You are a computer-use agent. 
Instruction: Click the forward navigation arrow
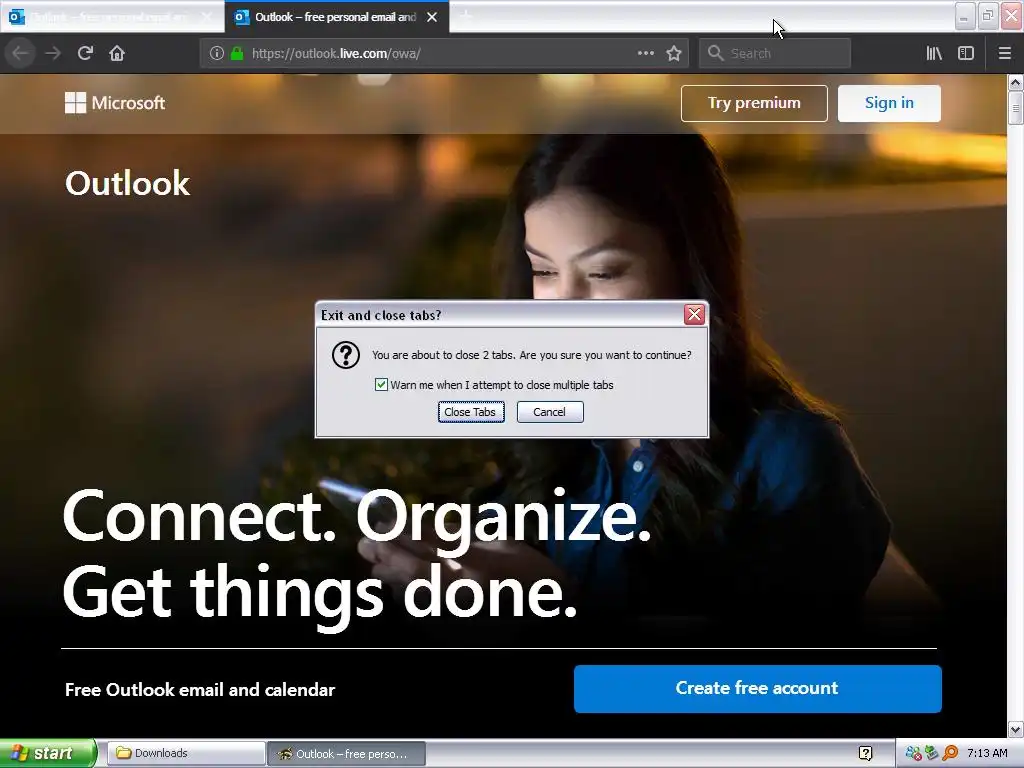(x=53, y=53)
